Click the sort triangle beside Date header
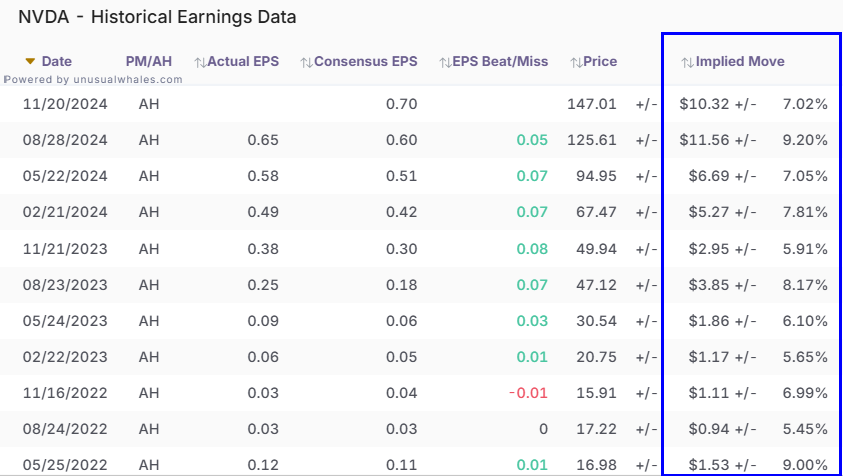843x476 pixels. [31, 62]
